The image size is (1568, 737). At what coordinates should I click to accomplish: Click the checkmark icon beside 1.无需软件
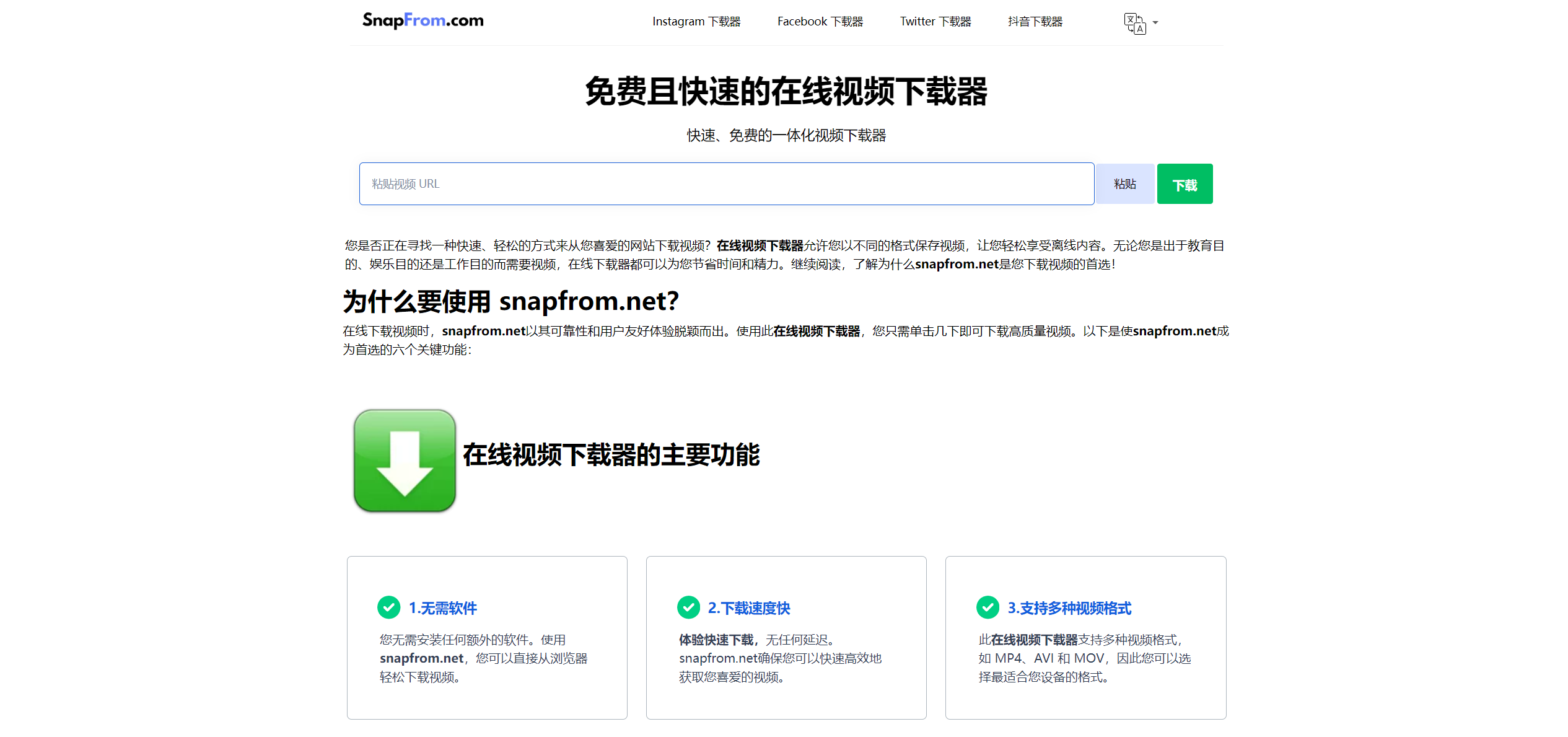389,607
